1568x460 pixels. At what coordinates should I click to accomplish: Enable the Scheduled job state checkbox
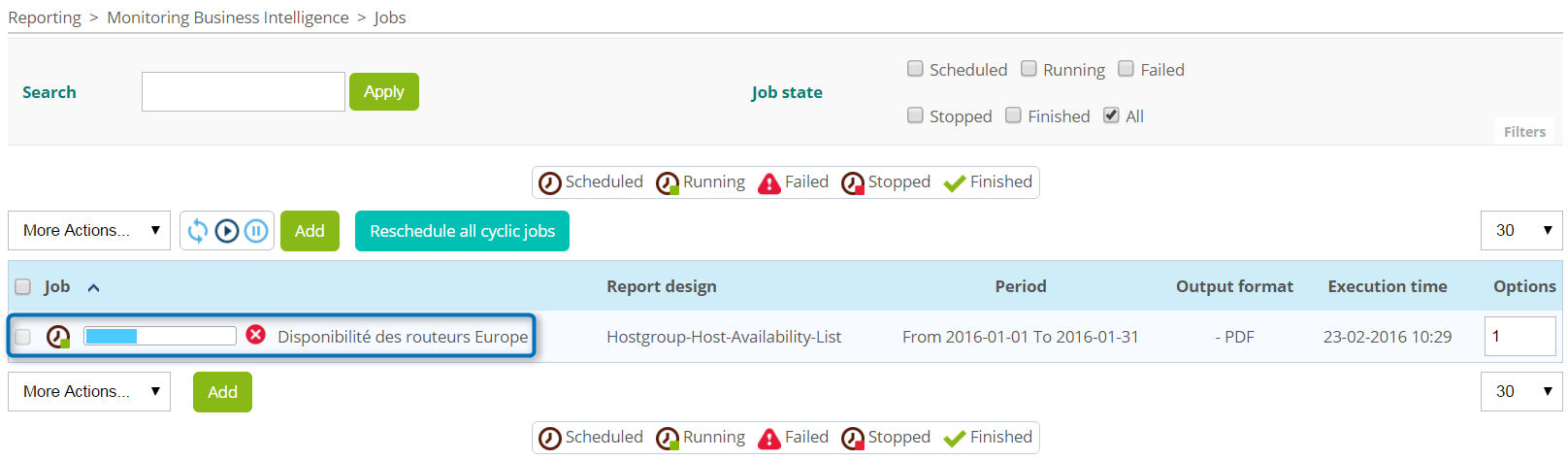tap(915, 69)
